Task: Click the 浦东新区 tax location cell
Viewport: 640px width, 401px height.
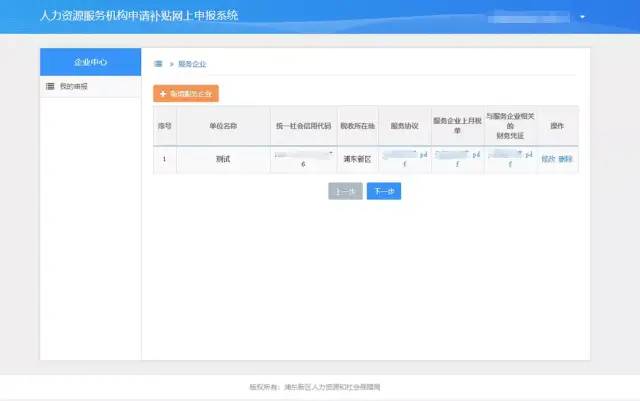Action: coord(356,159)
